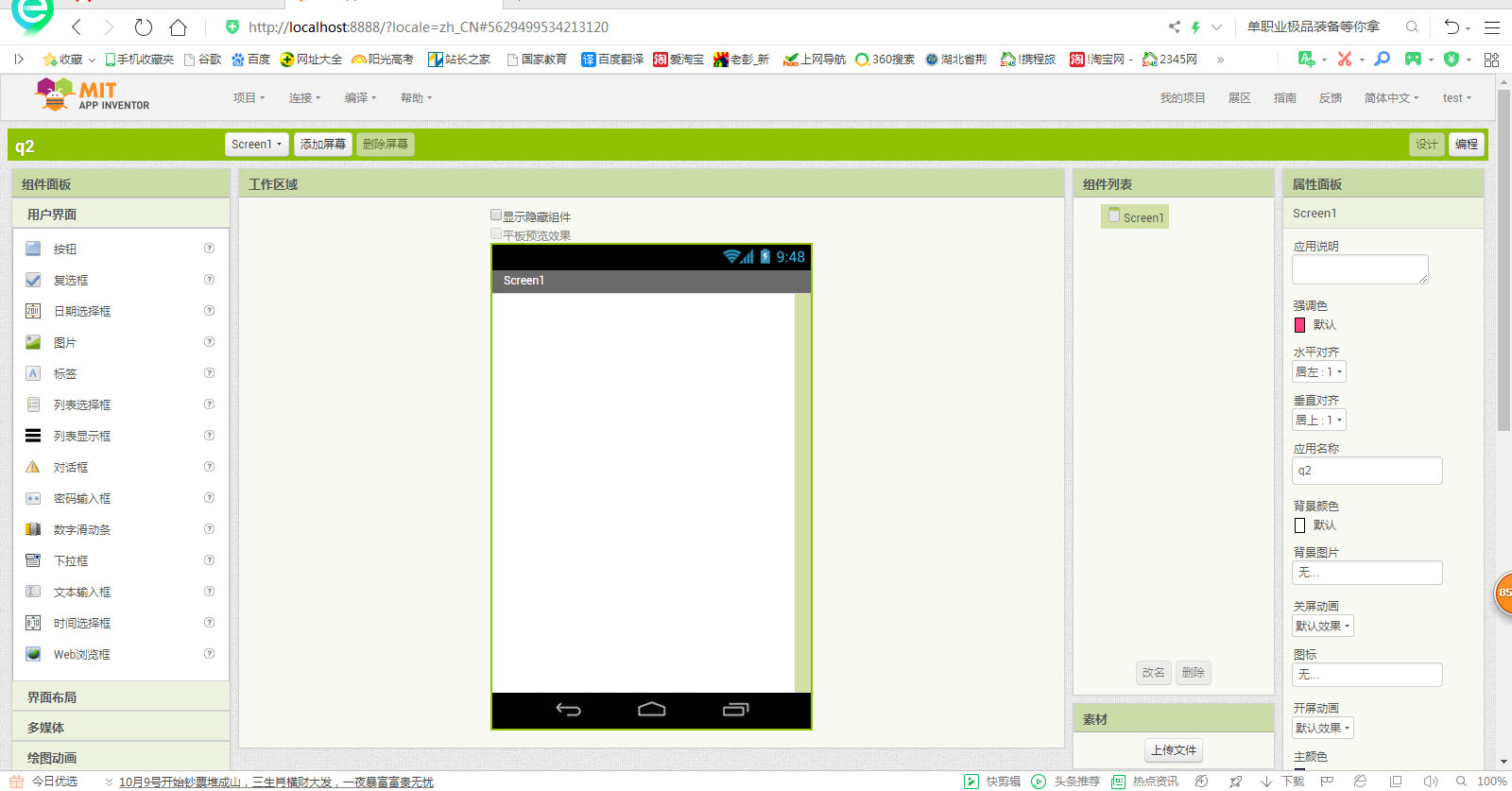Select the 标签 component icon
Image resolution: width=1512 pixels, height=791 pixels.
tap(33, 373)
